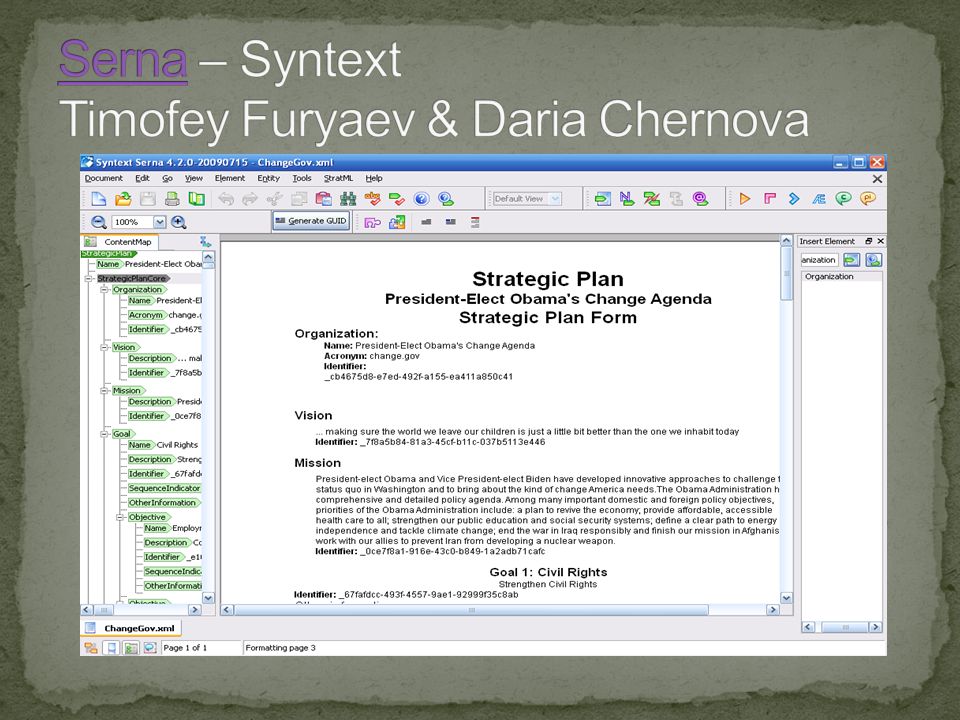Click the second blue-green icon in Insert Element panel
Image resolution: width=960 pixels, height=720 pixels.
[x=874, y=260]
